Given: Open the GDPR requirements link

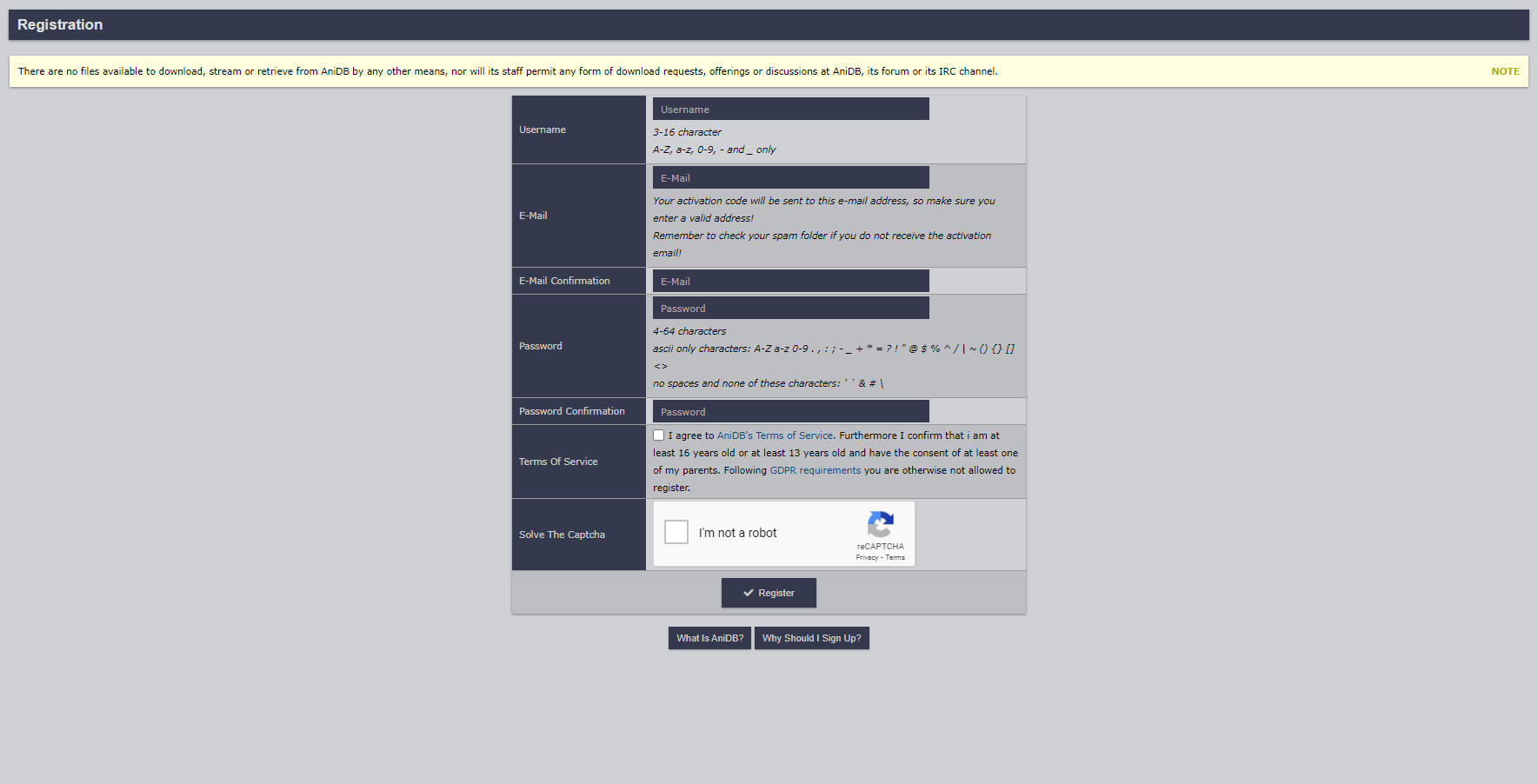Looking at the screenshot, I should [815, 470].
